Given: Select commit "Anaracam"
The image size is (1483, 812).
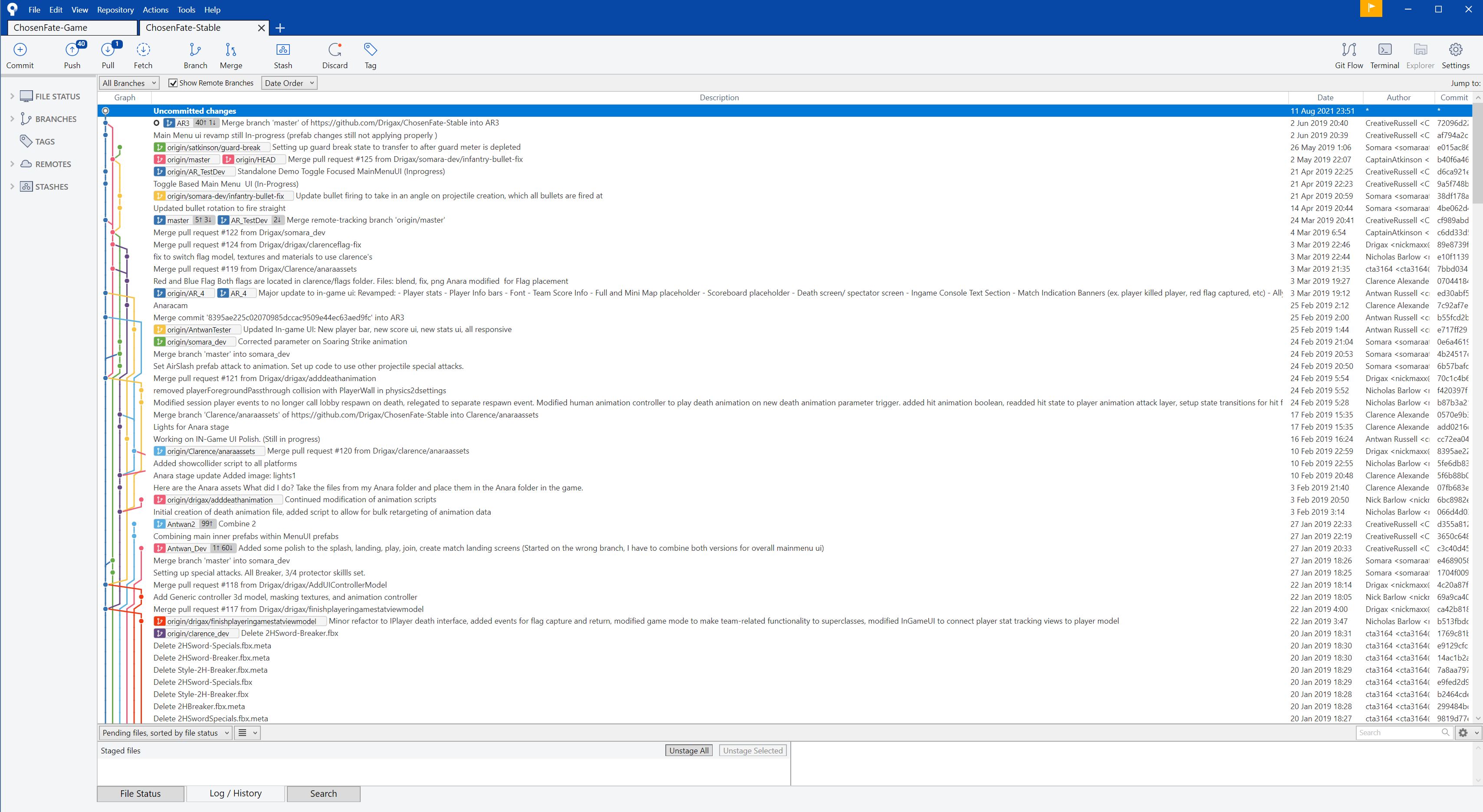Looking at the screenshot, I should click(785, 306).
